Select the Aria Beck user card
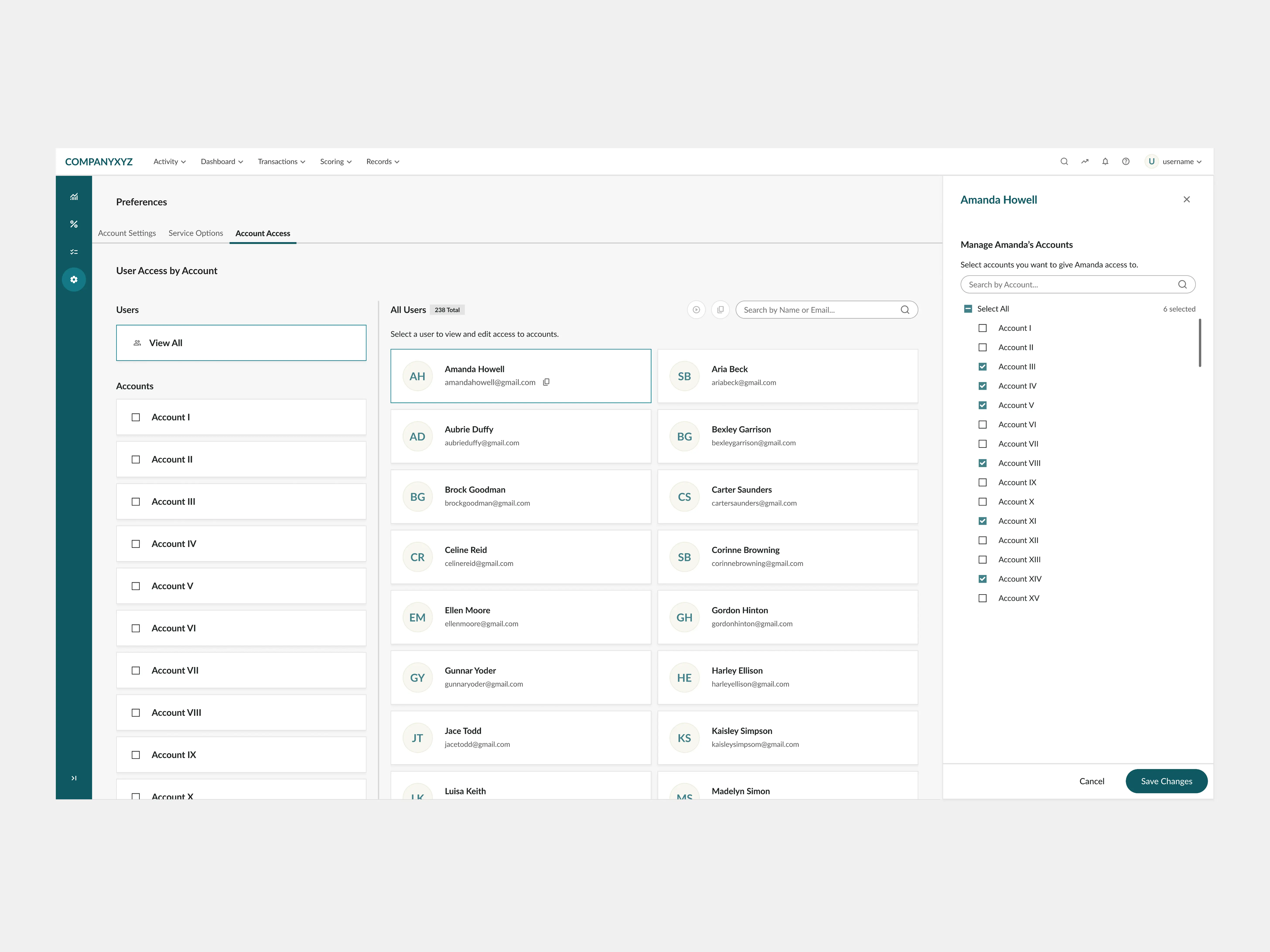Image resolution: width=1270 pixels, height=952 pixels. point(787,376)
